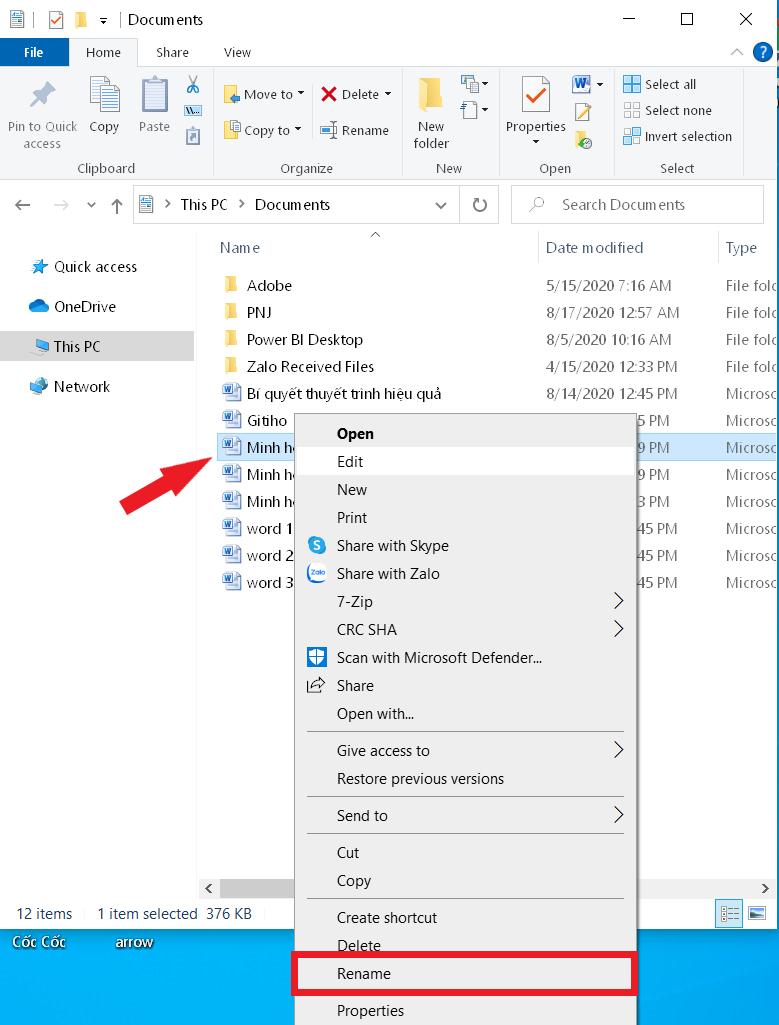This screenshot has height=1025, width=779.
Task: Switch to the View tab
Action: click(237, 52)
